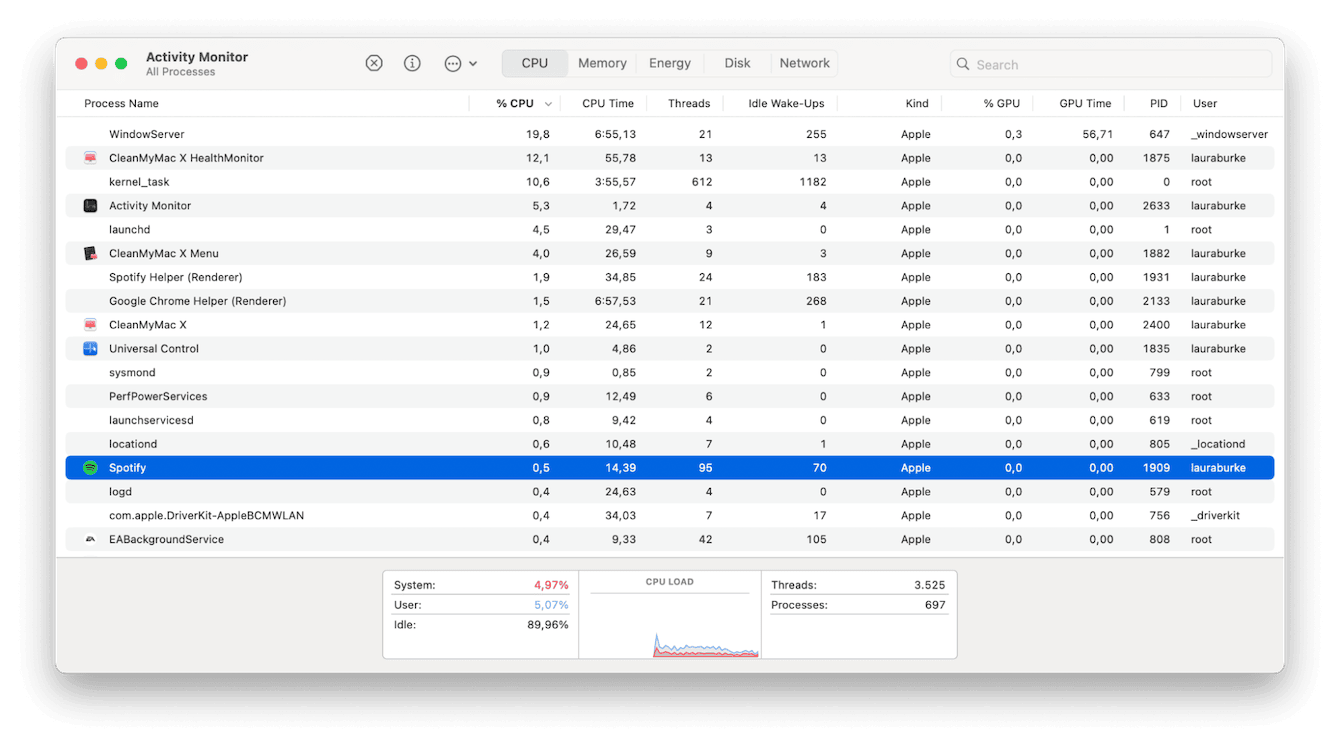The height and width of the screenshot is (747, 1340).
Task: Sort by the PID column header
Action: click(1158, 104)
